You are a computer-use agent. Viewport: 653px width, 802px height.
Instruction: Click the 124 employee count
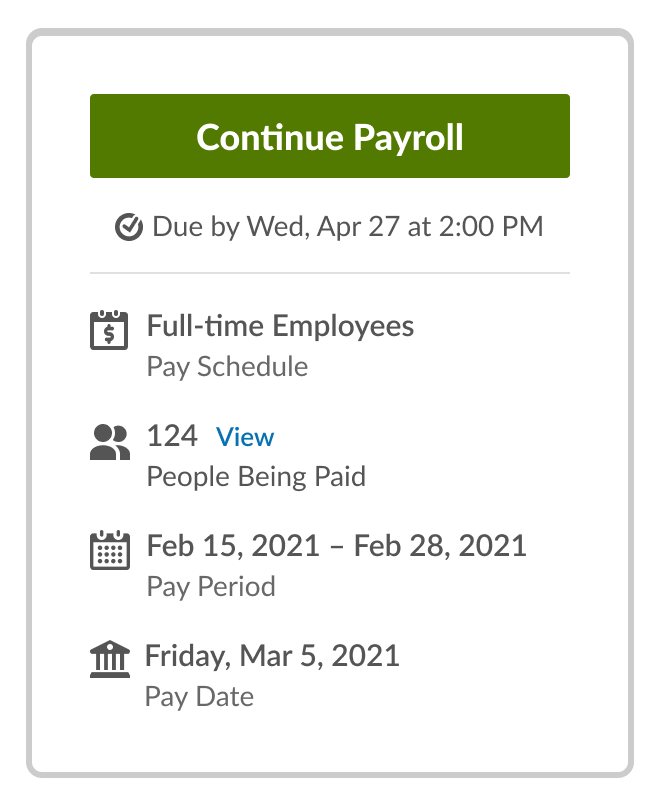coord(172,436)
